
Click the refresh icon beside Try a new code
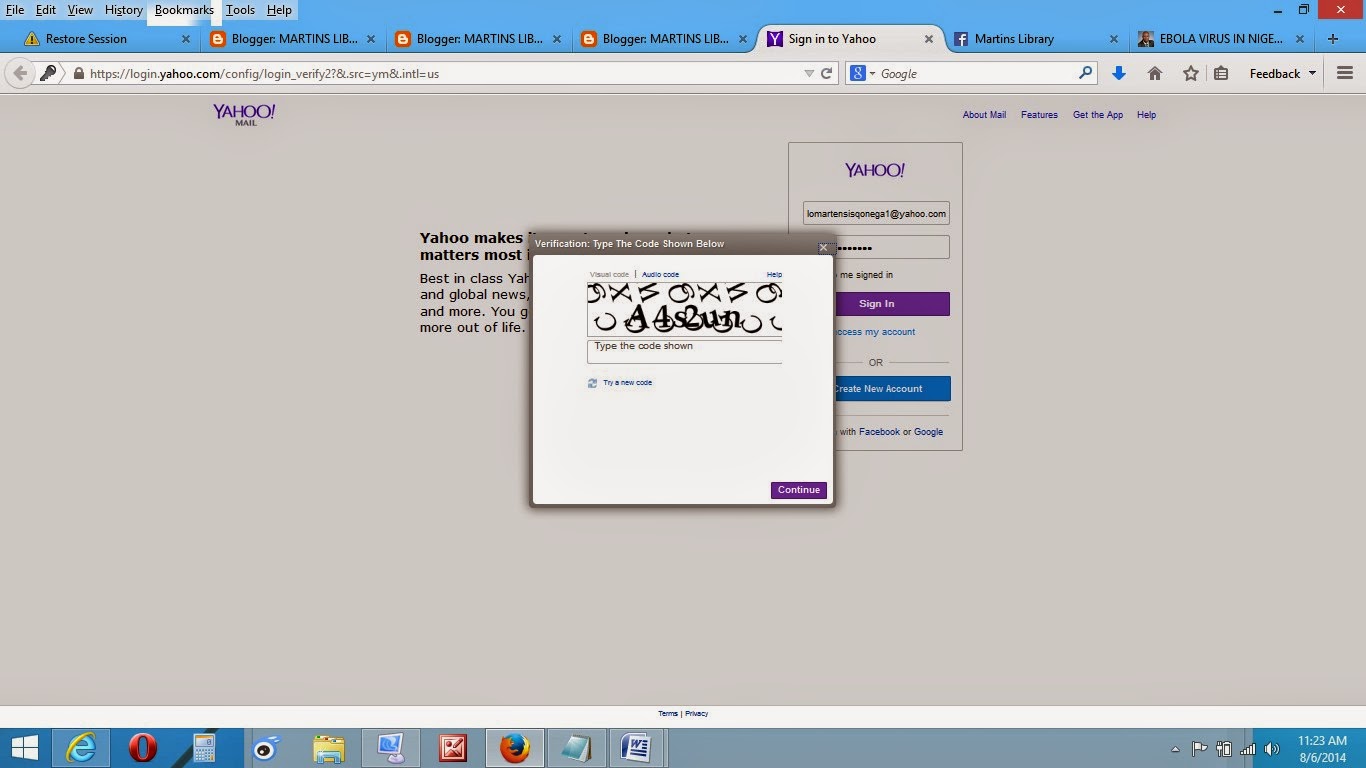pos(592,383)
